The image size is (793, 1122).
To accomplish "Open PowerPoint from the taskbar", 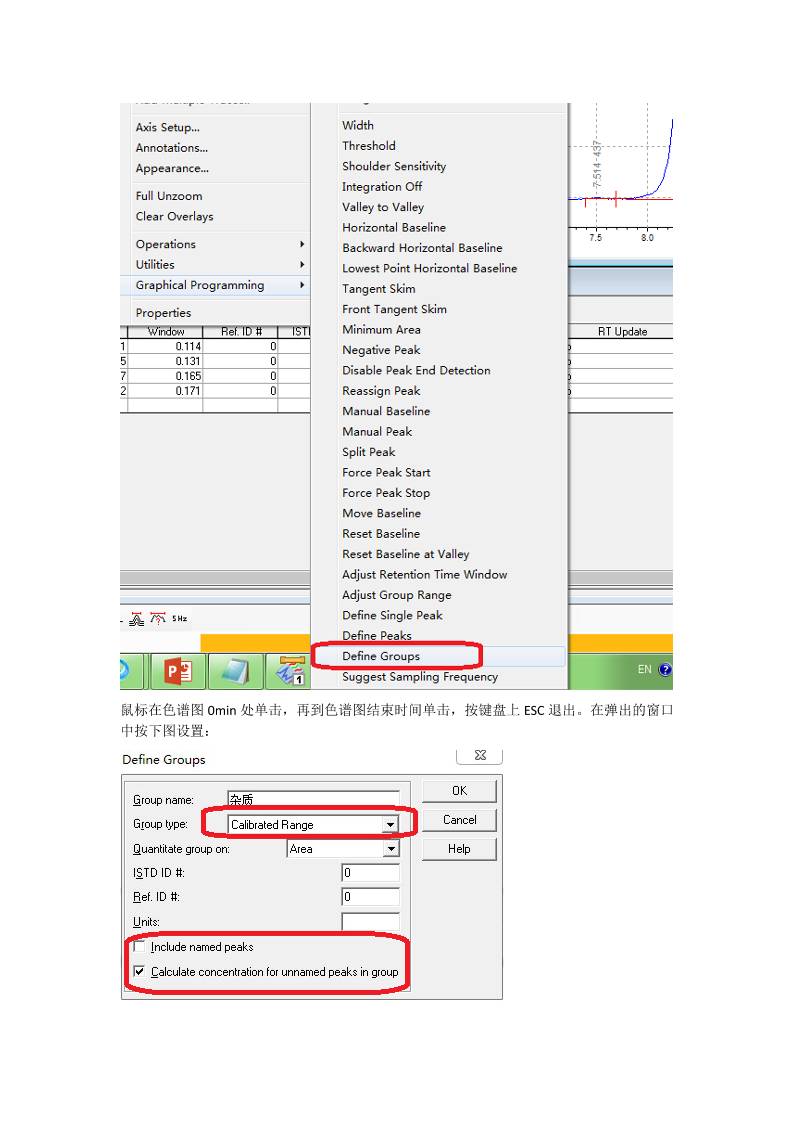I will click(x=178, y=671).
